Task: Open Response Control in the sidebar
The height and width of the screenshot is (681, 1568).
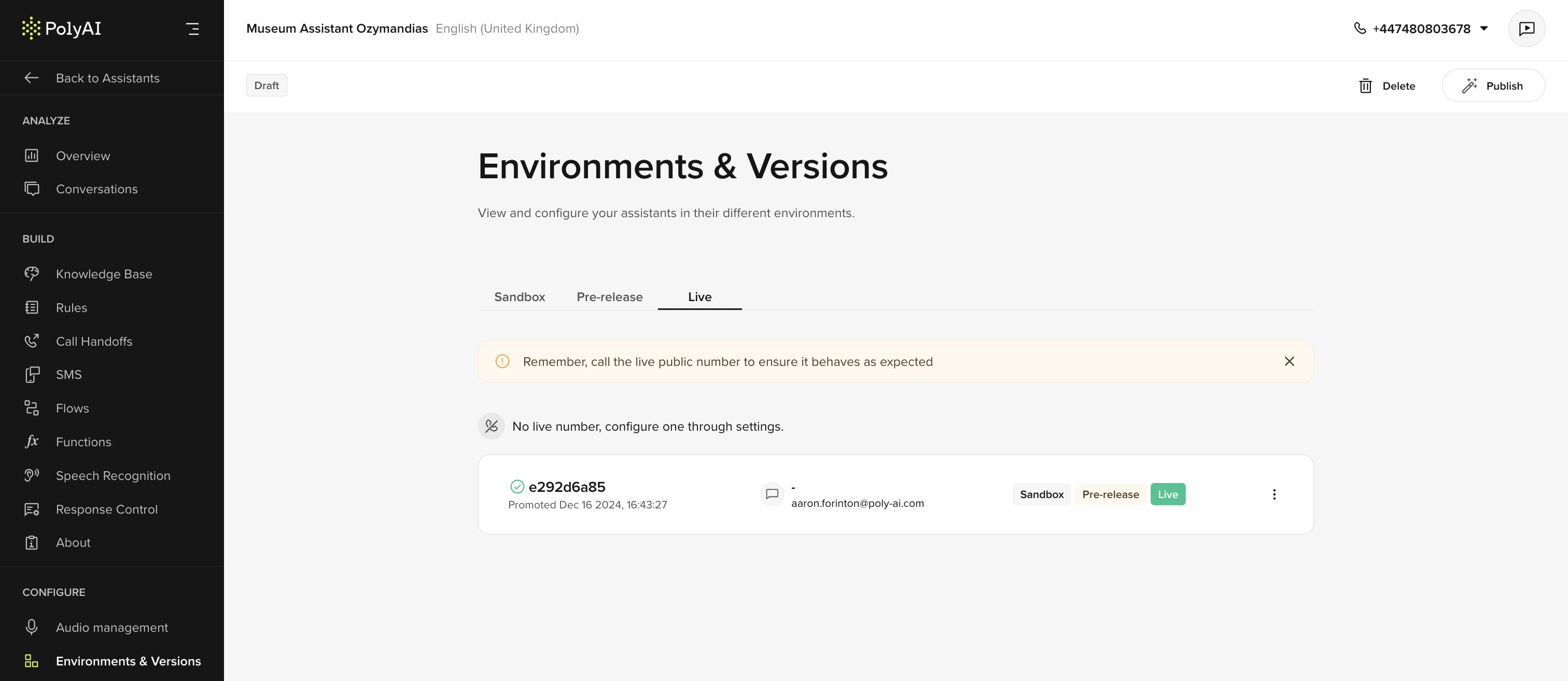Action: [106, 509]
